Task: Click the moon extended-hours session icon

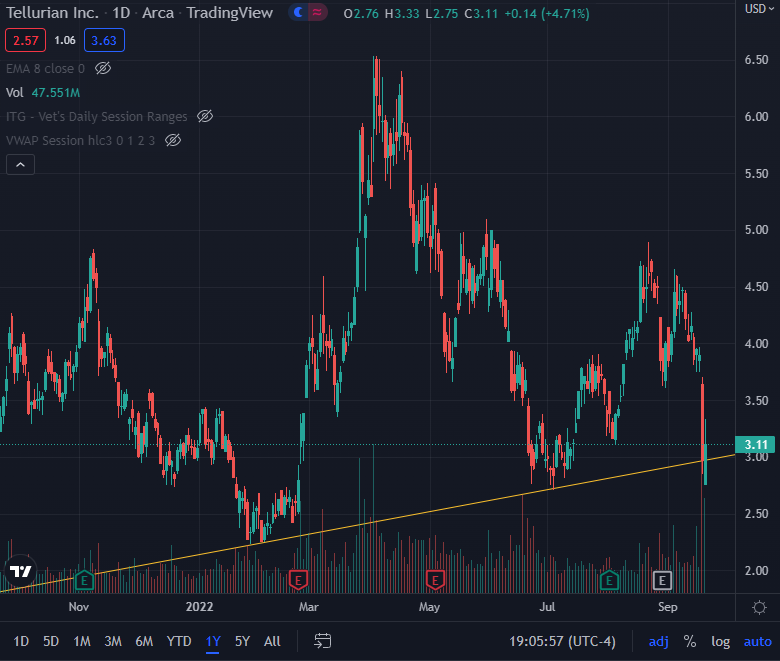Action: tap(298, 12)
